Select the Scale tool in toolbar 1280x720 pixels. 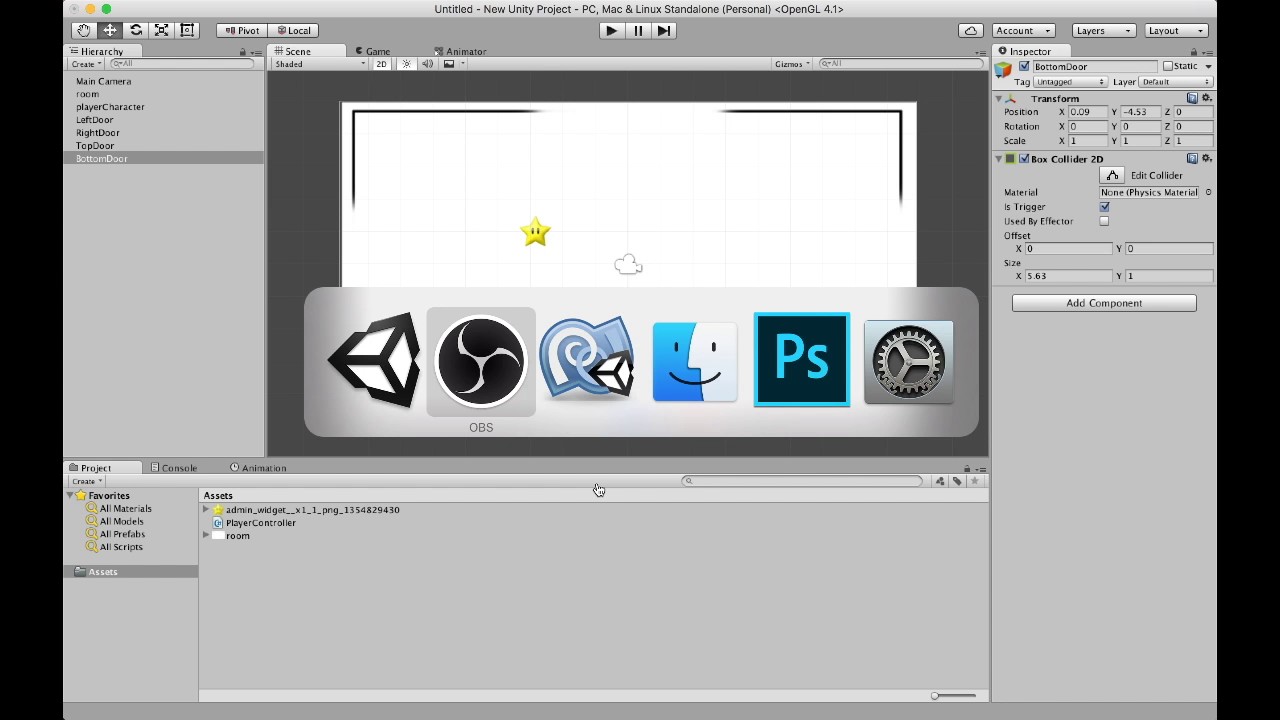point(162,31)
